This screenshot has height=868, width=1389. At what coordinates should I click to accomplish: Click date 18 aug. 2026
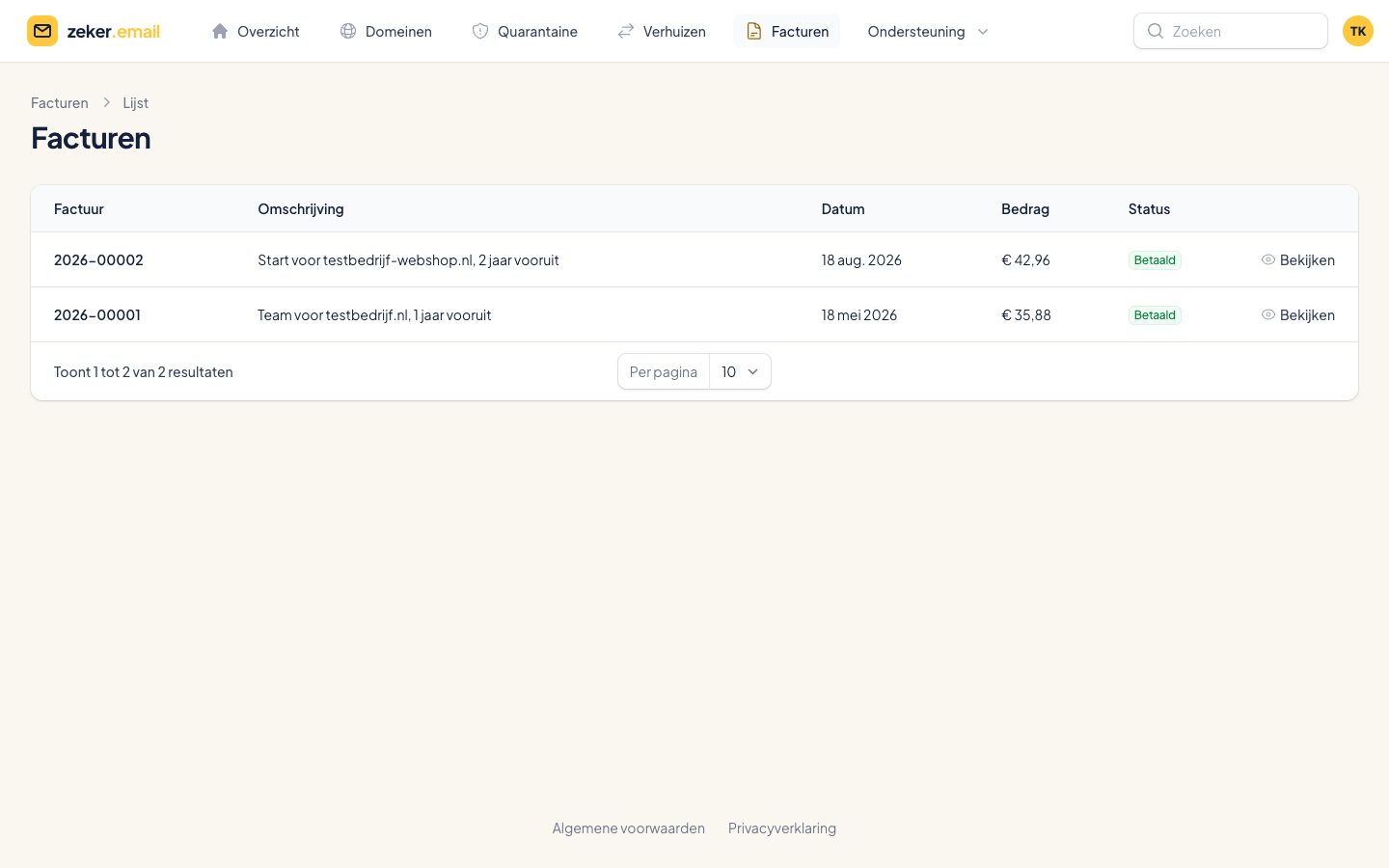coord(861,259)
